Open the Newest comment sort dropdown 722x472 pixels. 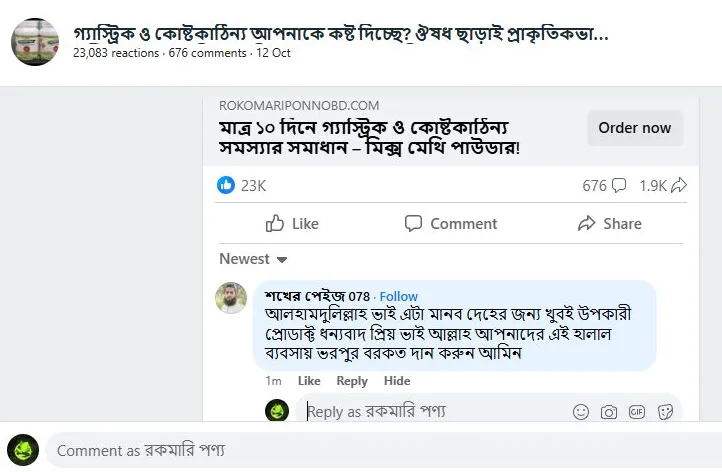point(254,259)
